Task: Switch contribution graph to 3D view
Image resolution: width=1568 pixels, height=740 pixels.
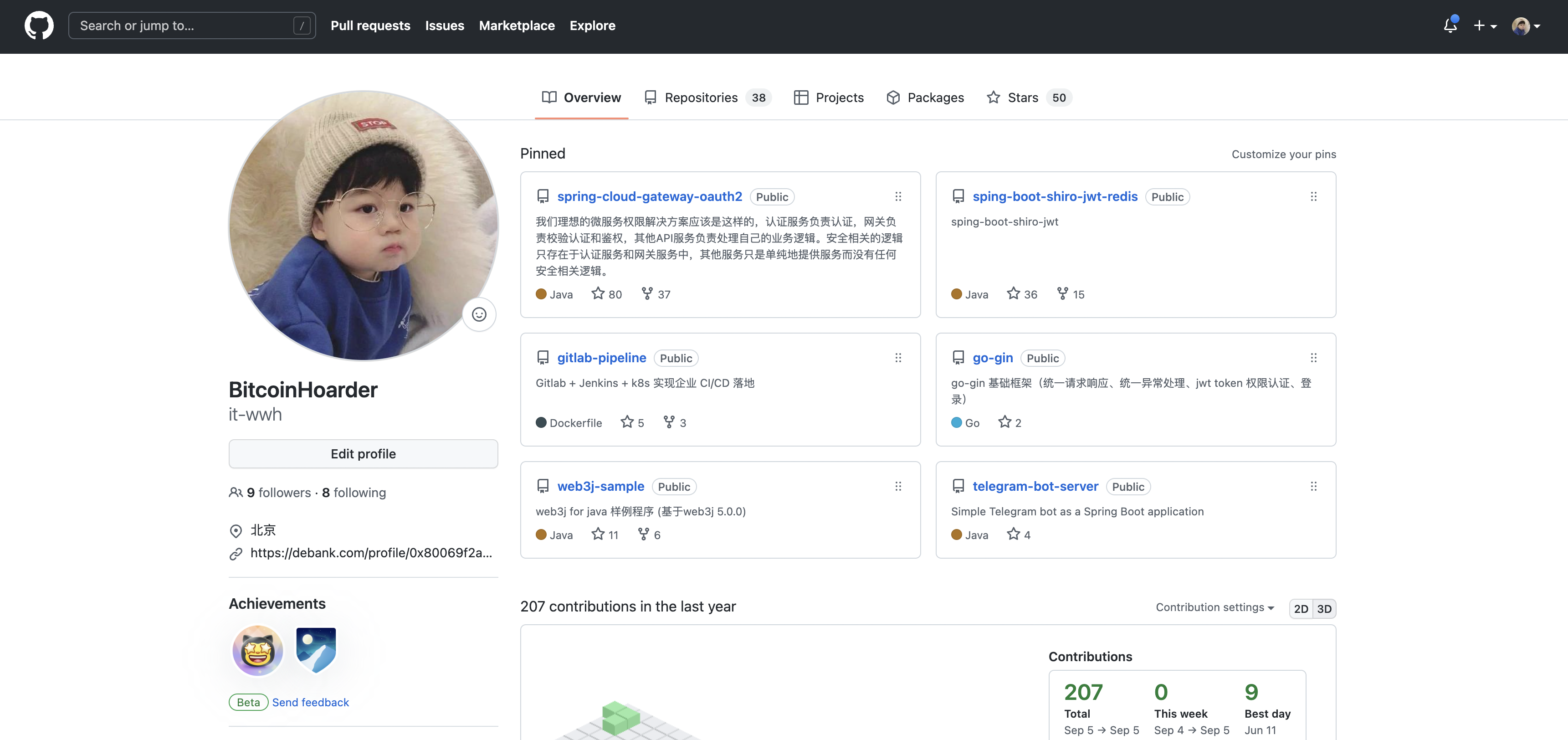Action: (1325, 608)
